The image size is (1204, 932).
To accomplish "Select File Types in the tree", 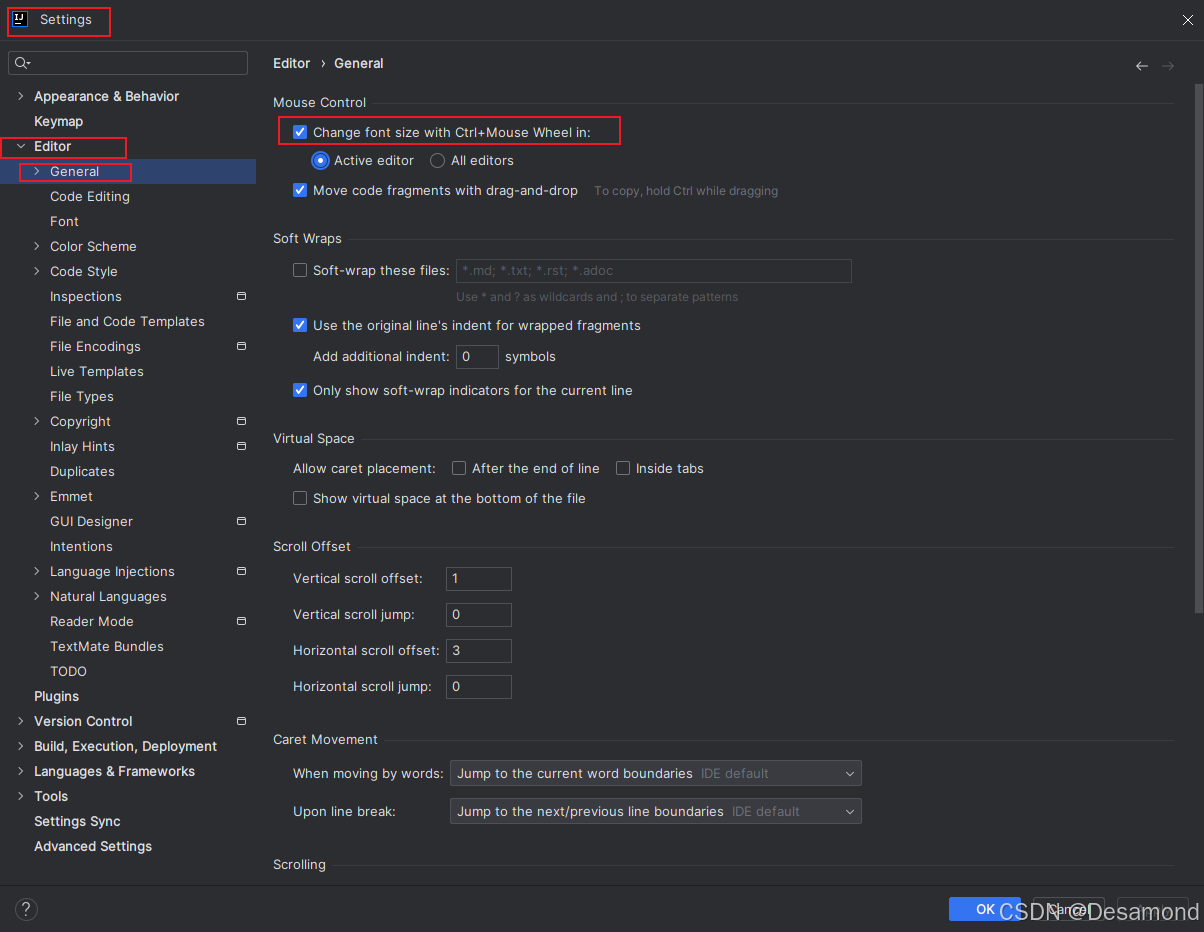I will point(82,396).
